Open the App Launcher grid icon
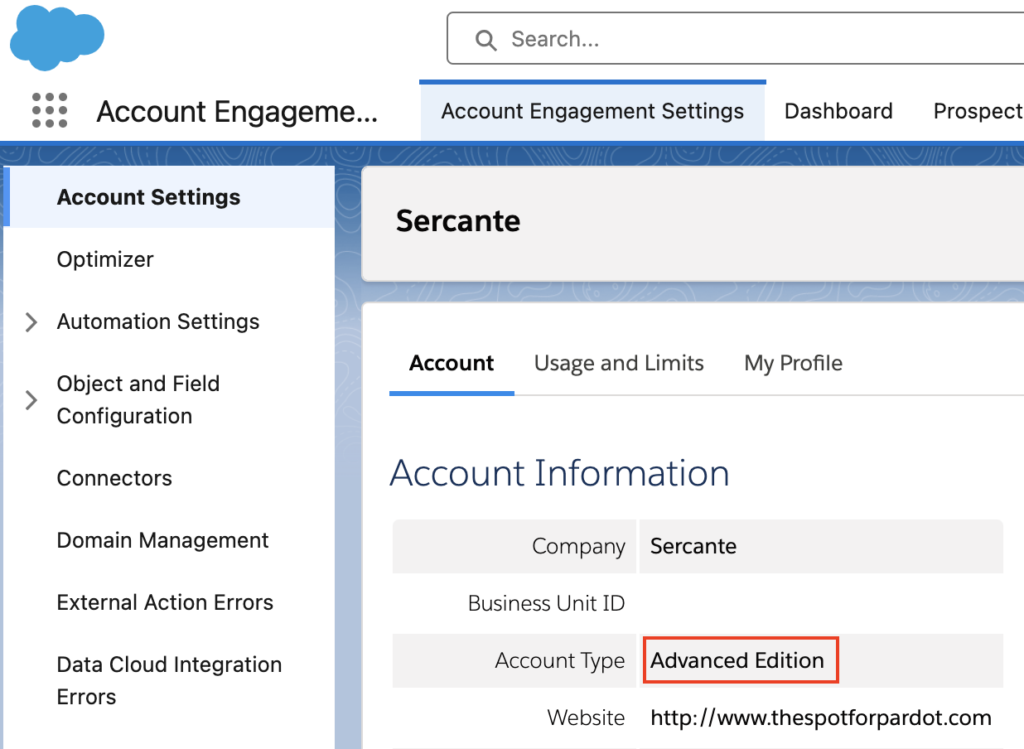 point(49,111)
